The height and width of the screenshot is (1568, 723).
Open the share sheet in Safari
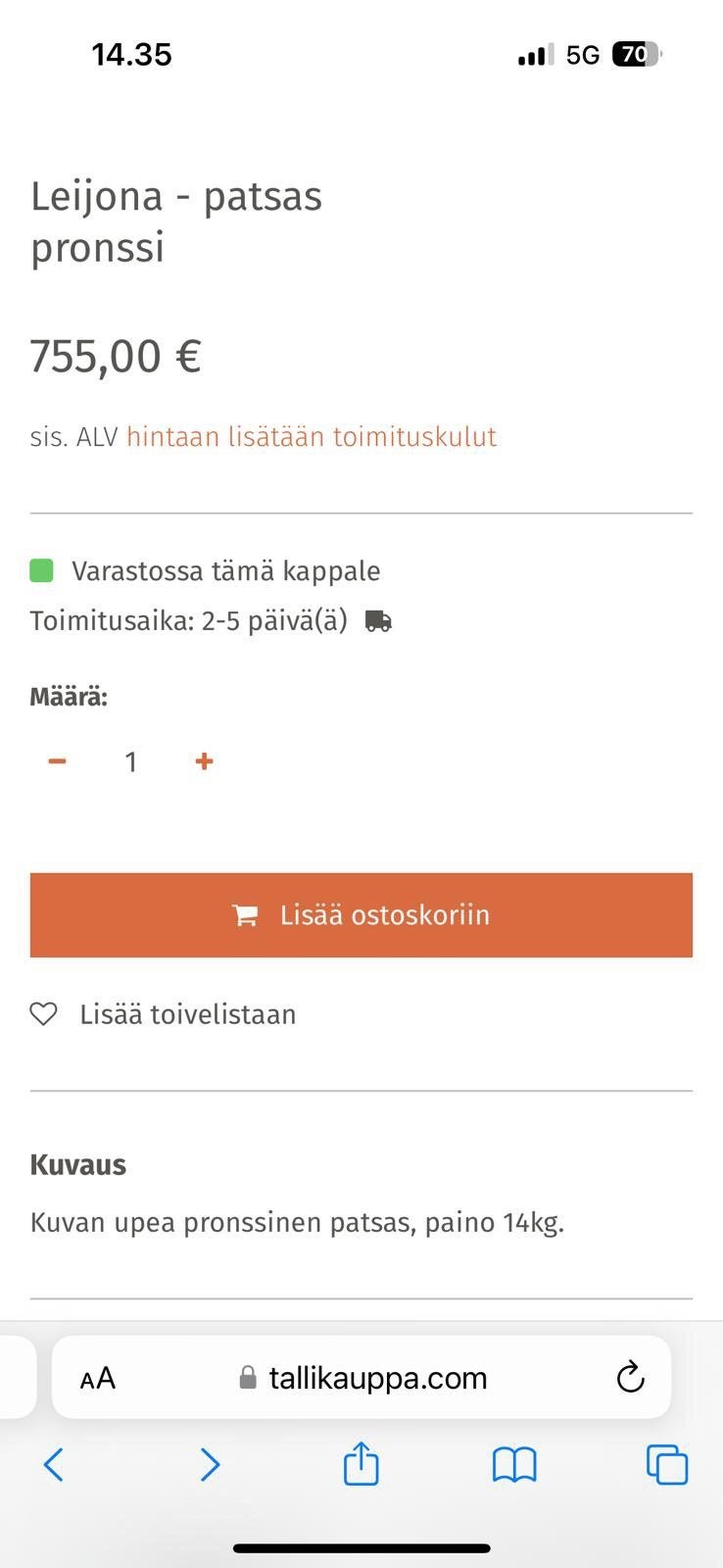click(x=361, y=1464)
